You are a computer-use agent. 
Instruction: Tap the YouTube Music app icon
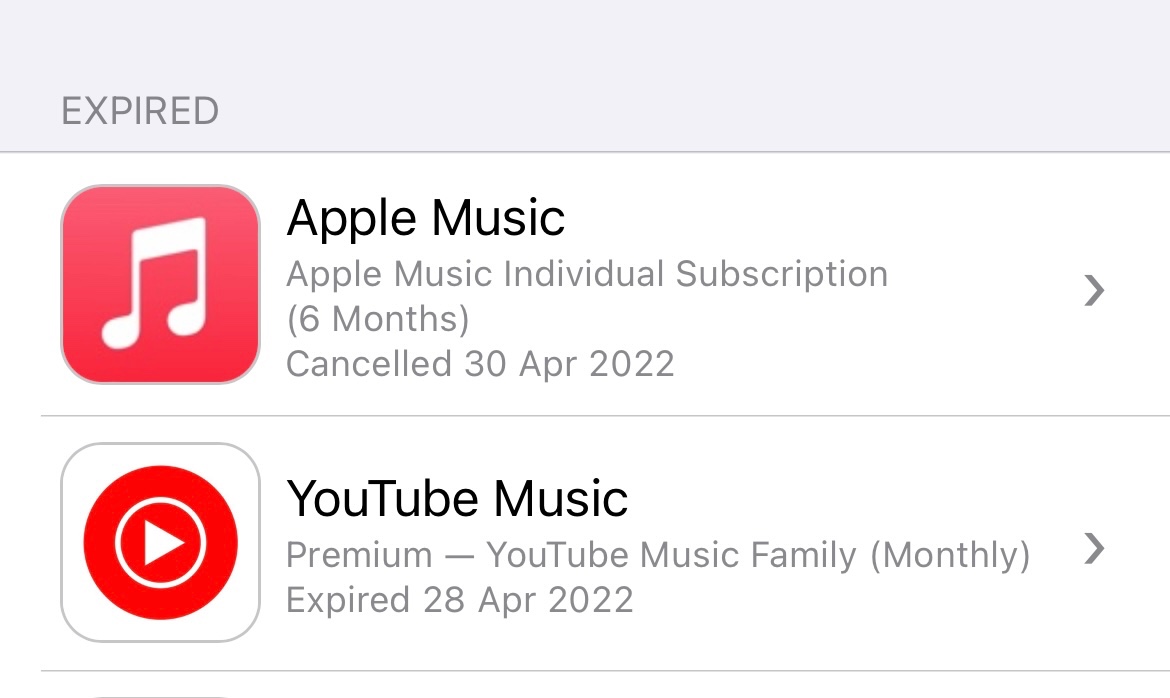tap(160, 542)
